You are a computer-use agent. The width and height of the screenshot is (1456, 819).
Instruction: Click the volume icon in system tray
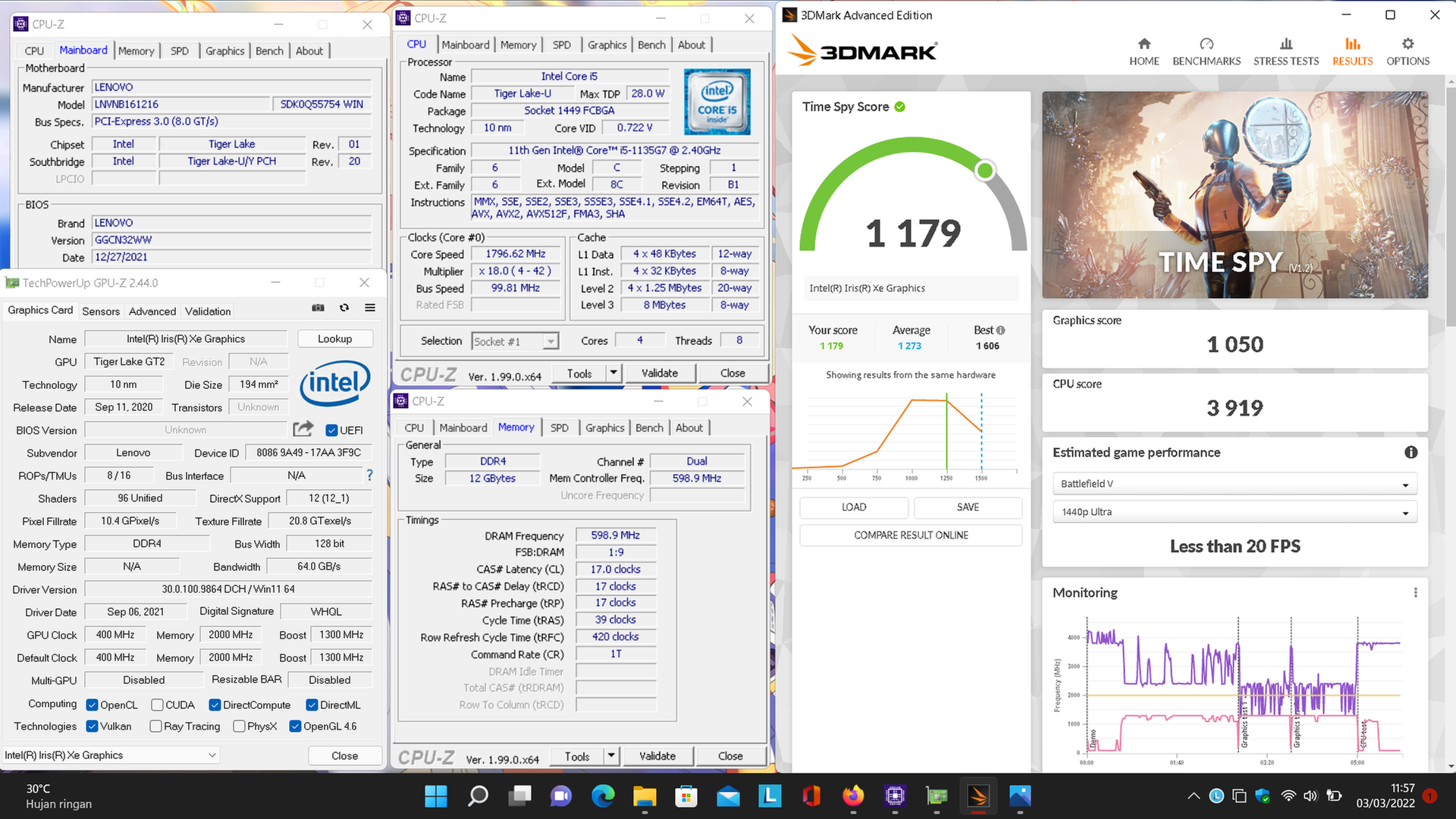pos(1310,796)
